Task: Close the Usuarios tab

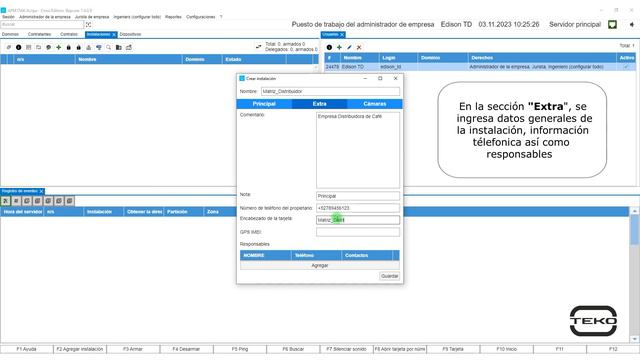Action: (x=342, y=35)
